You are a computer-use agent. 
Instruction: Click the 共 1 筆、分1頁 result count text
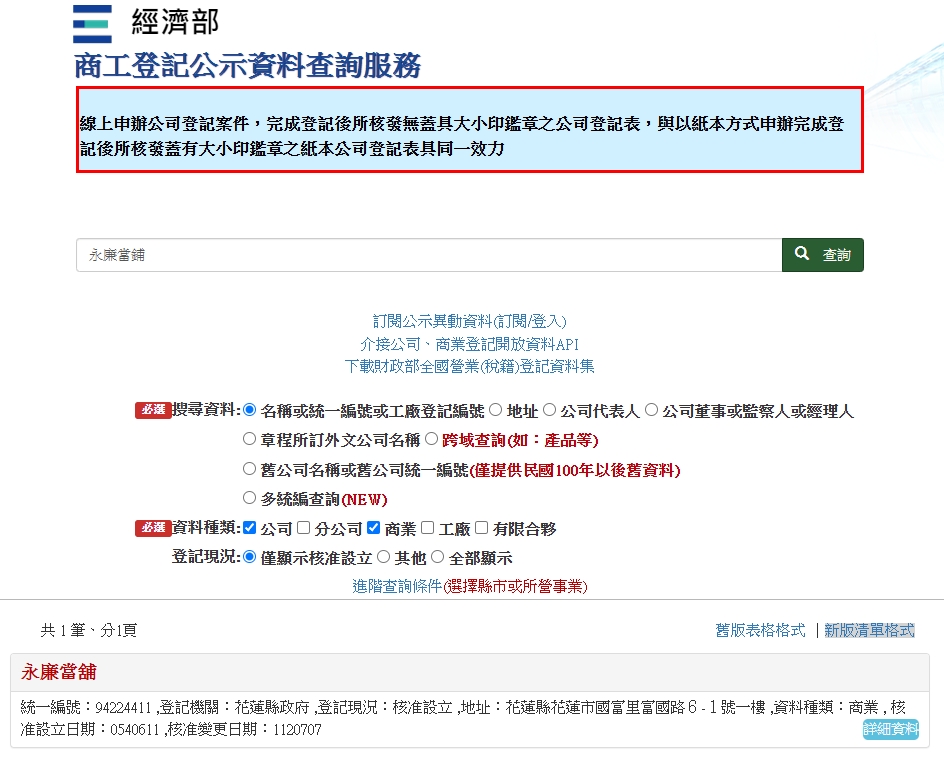pos(88,630)
